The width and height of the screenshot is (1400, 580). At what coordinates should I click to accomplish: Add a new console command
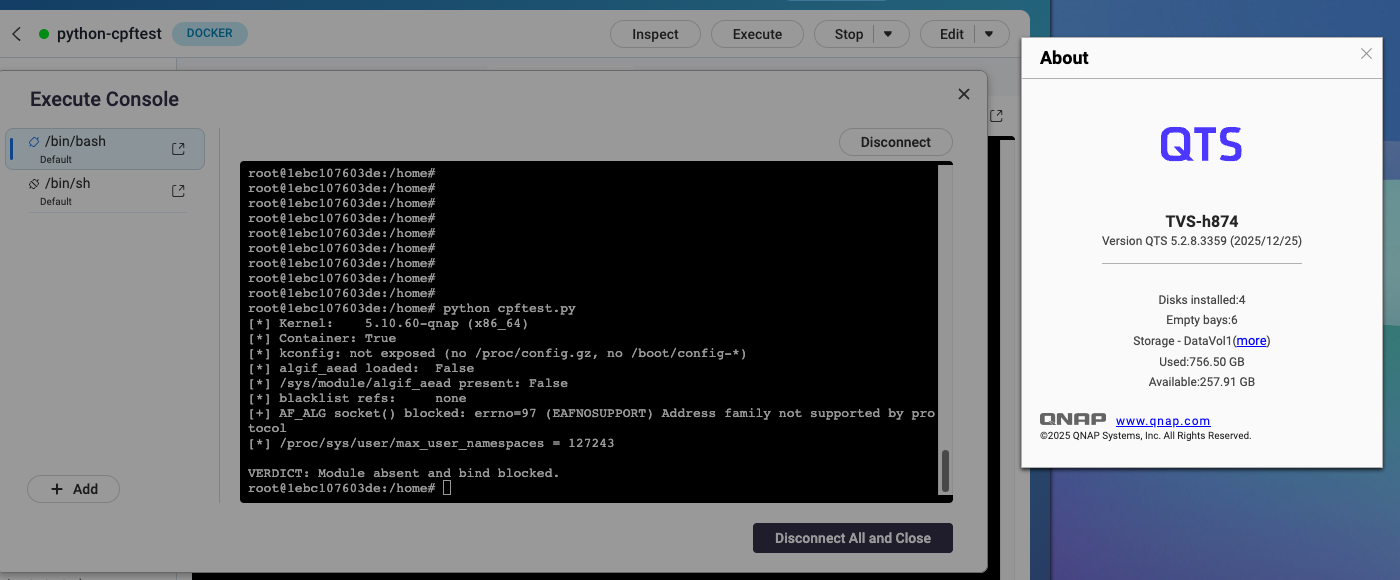(x=73, y=489)
